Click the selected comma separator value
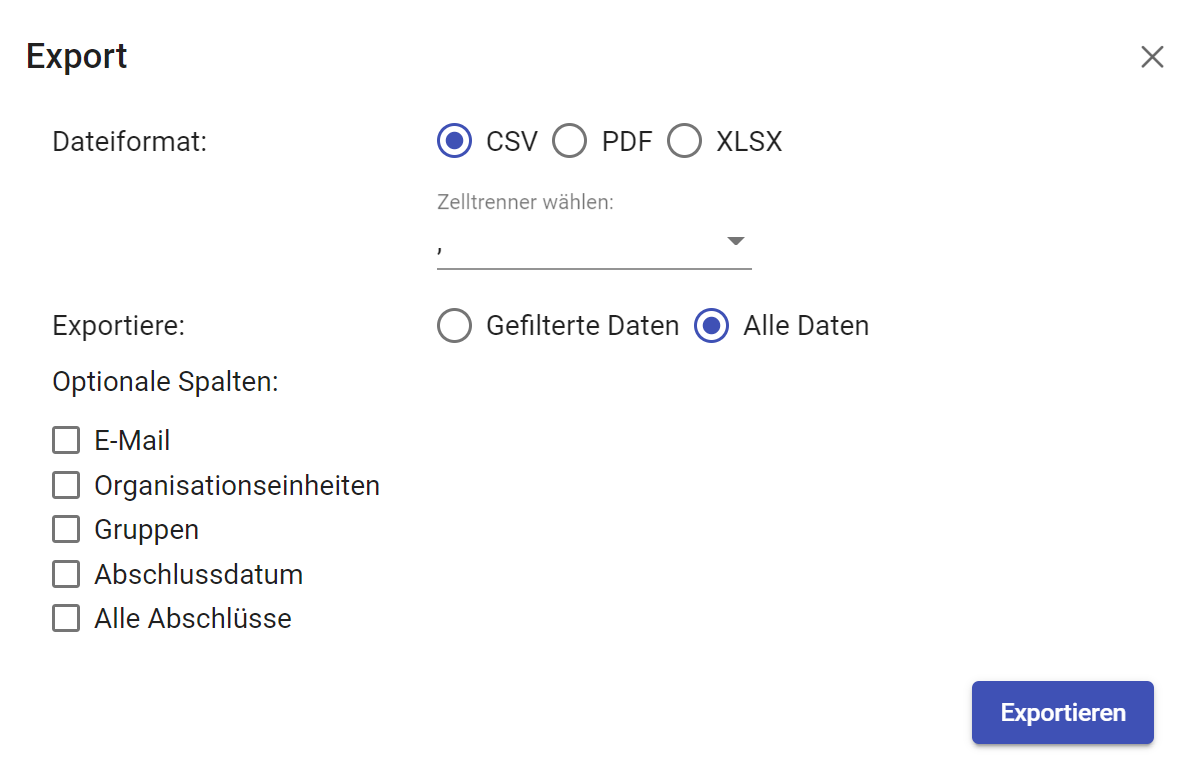This screenshot has width=1186, height=762. click(441, 246)
